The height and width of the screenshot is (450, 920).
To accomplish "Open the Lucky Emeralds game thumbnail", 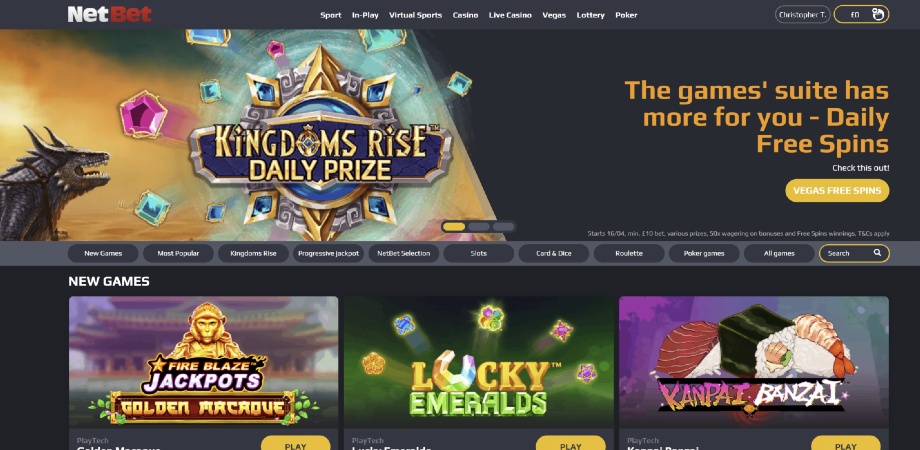I will (x=479, y=361).
